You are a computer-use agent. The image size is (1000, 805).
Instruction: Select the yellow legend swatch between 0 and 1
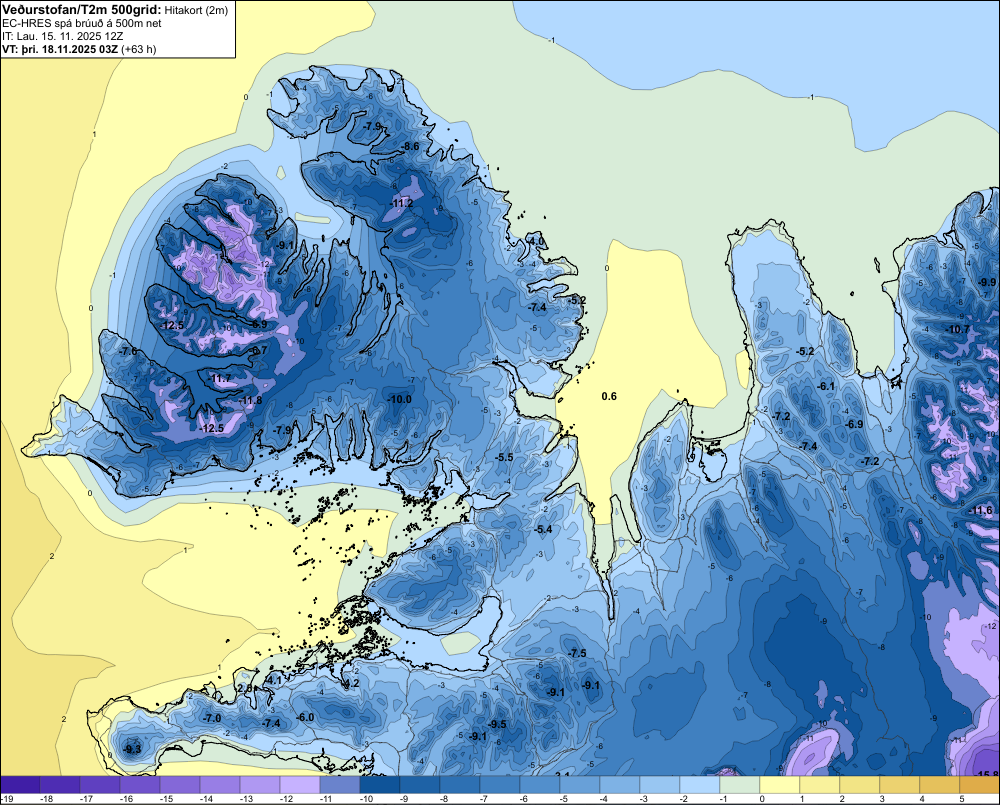pyautogui.click(x=780, y=785)
